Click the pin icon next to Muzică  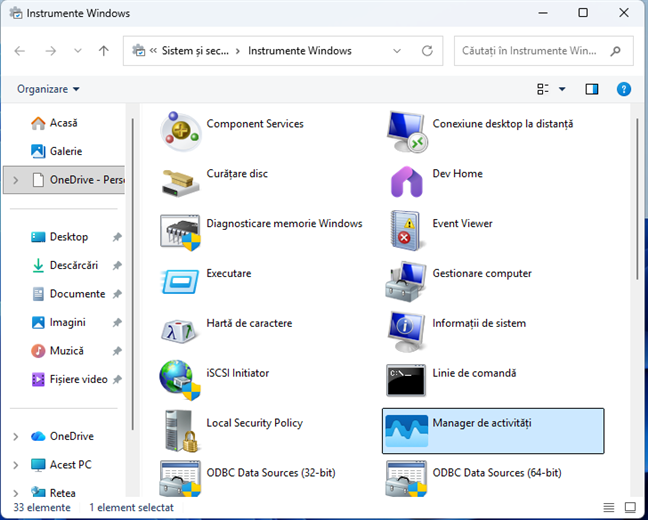[x=117, y=351]
